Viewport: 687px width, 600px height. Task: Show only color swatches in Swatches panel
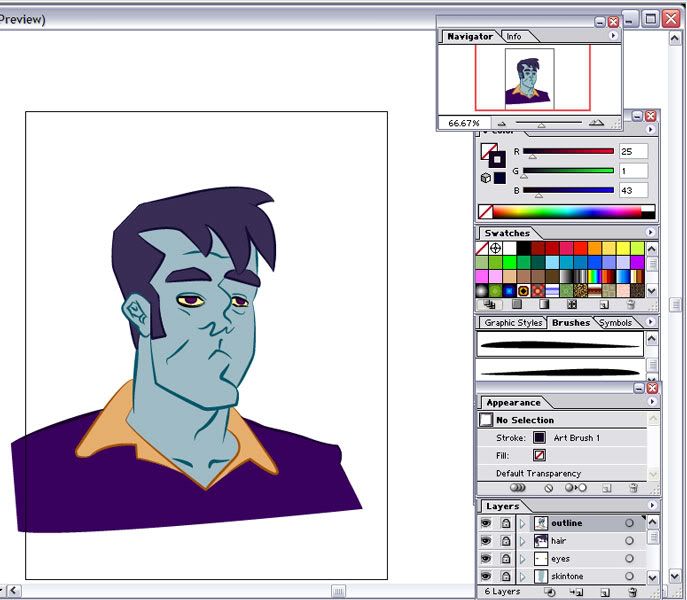[x=517, y=304]
